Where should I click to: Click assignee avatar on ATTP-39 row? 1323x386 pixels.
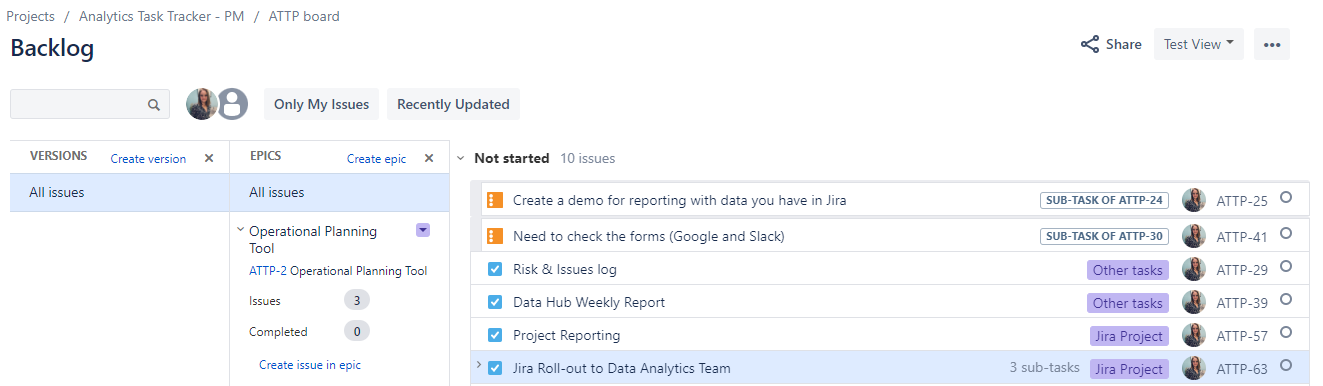coord(1193,302)
